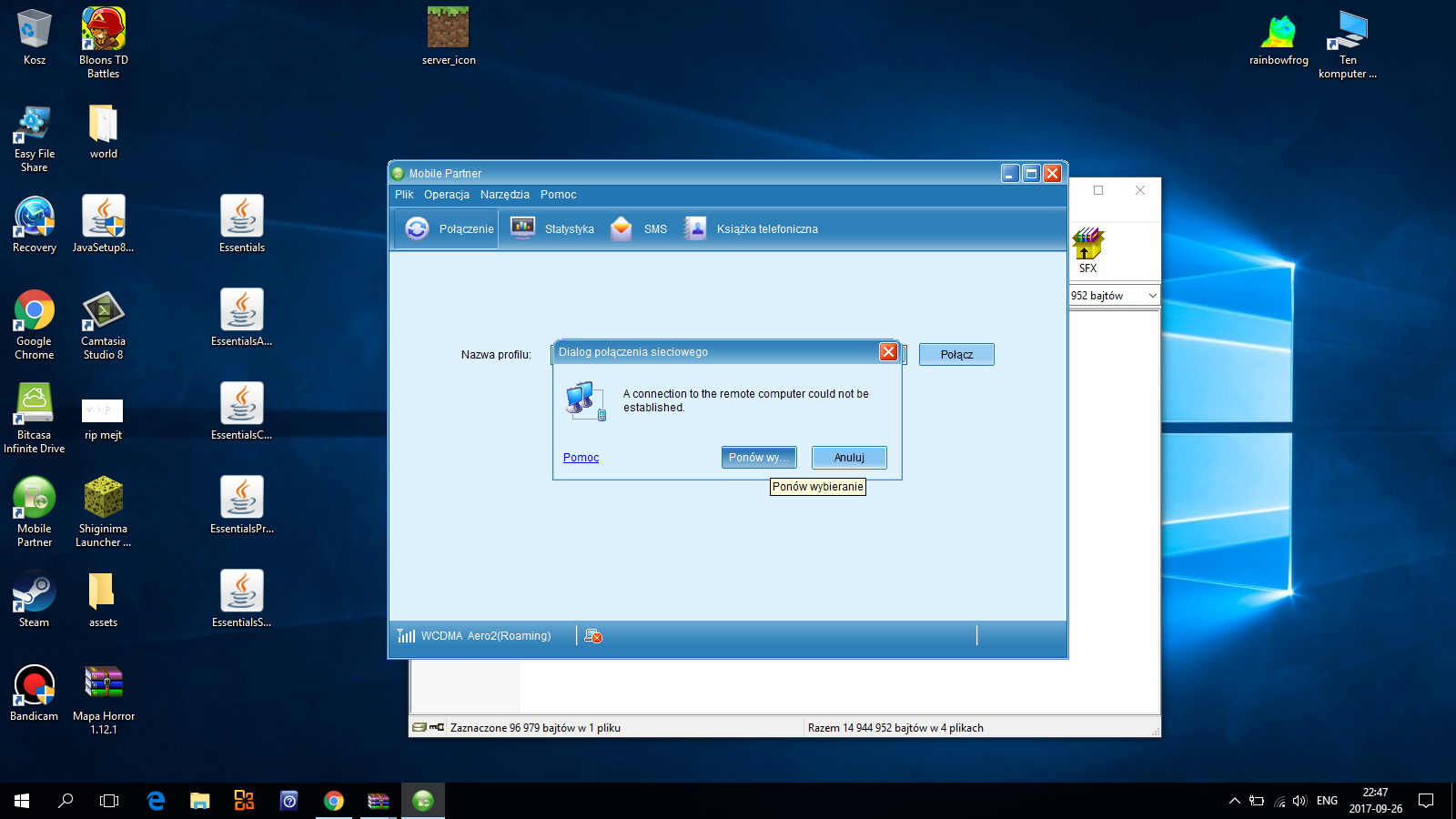Open the SMS envelope icon
This screenshot has width=1456, height=819.
pos(622,228)
